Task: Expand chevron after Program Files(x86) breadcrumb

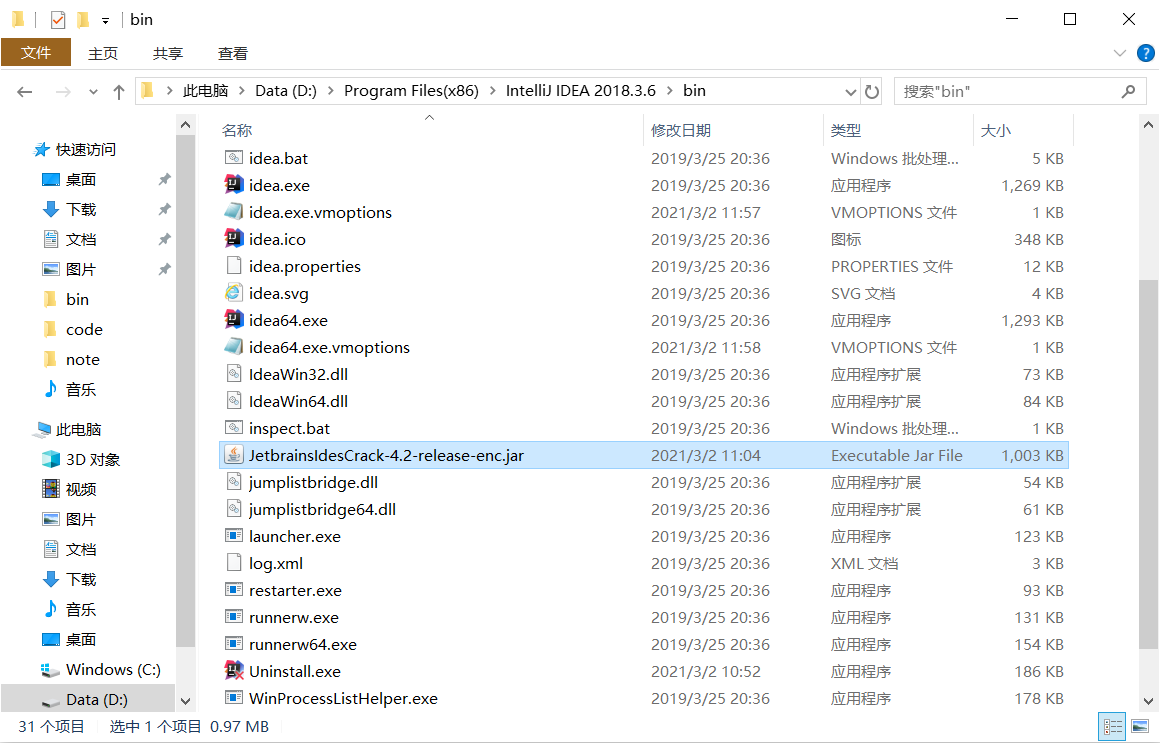Action: 492,91
